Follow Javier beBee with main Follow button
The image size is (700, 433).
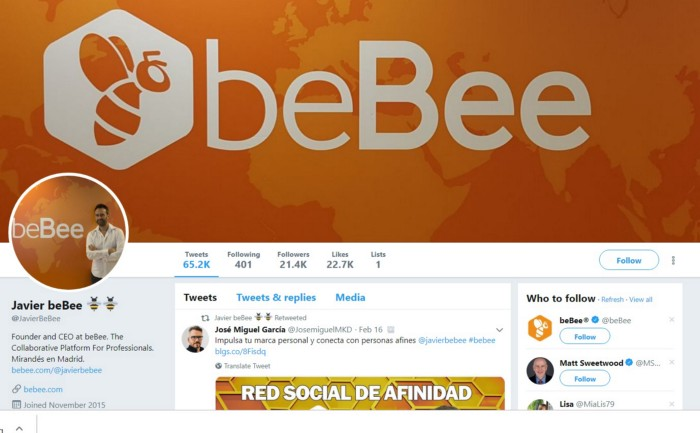[x=629, y=260]
